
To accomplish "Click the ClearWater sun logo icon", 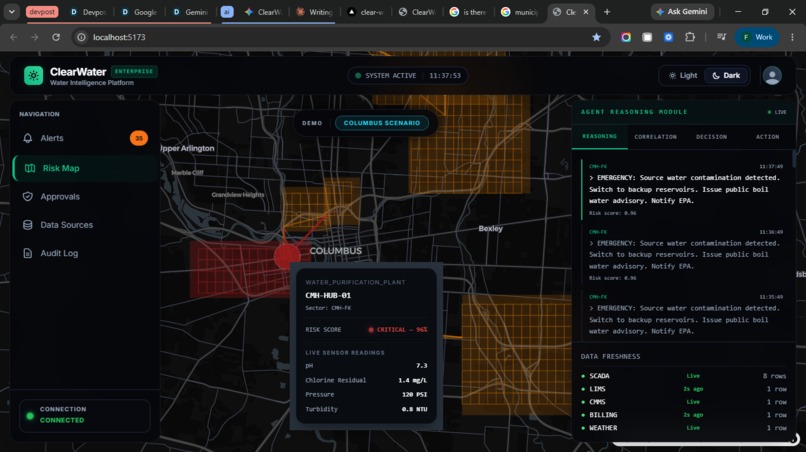I will pyautogui.click(x=33, y=76).
